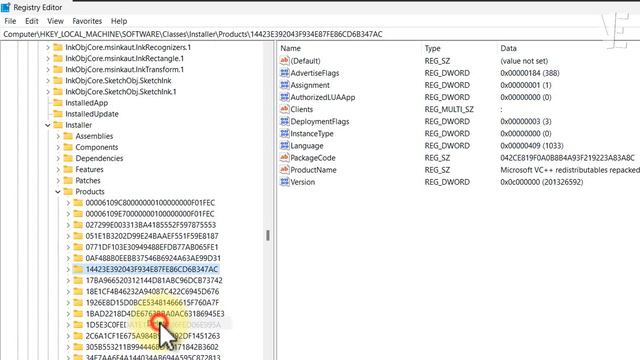
Task: Click the DeploymentFlags DWORD icon
Action: click(x=284, y=121)
